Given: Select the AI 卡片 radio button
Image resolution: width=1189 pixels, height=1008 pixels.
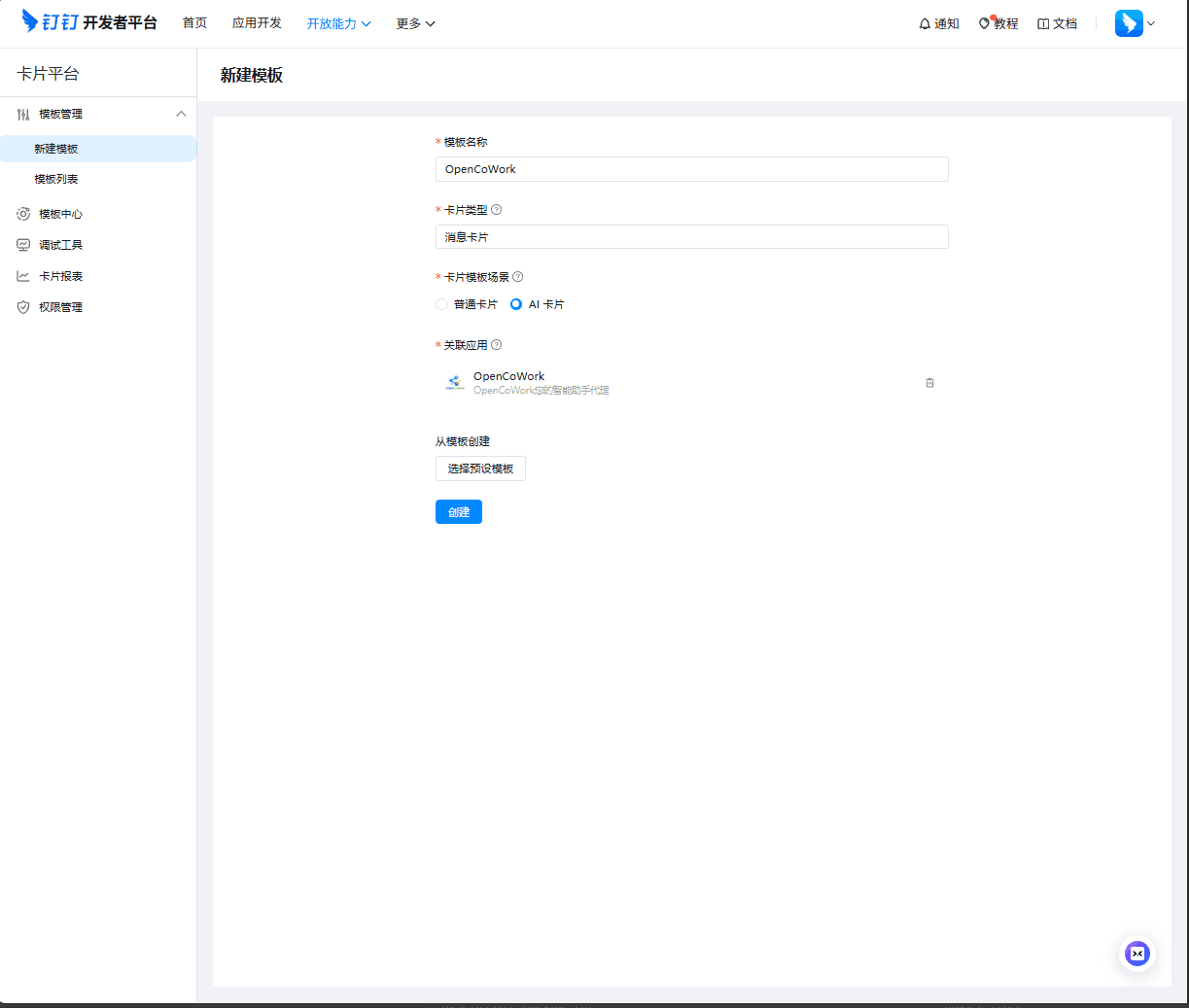Looking at the screenshot, I should tap(515, 303).
